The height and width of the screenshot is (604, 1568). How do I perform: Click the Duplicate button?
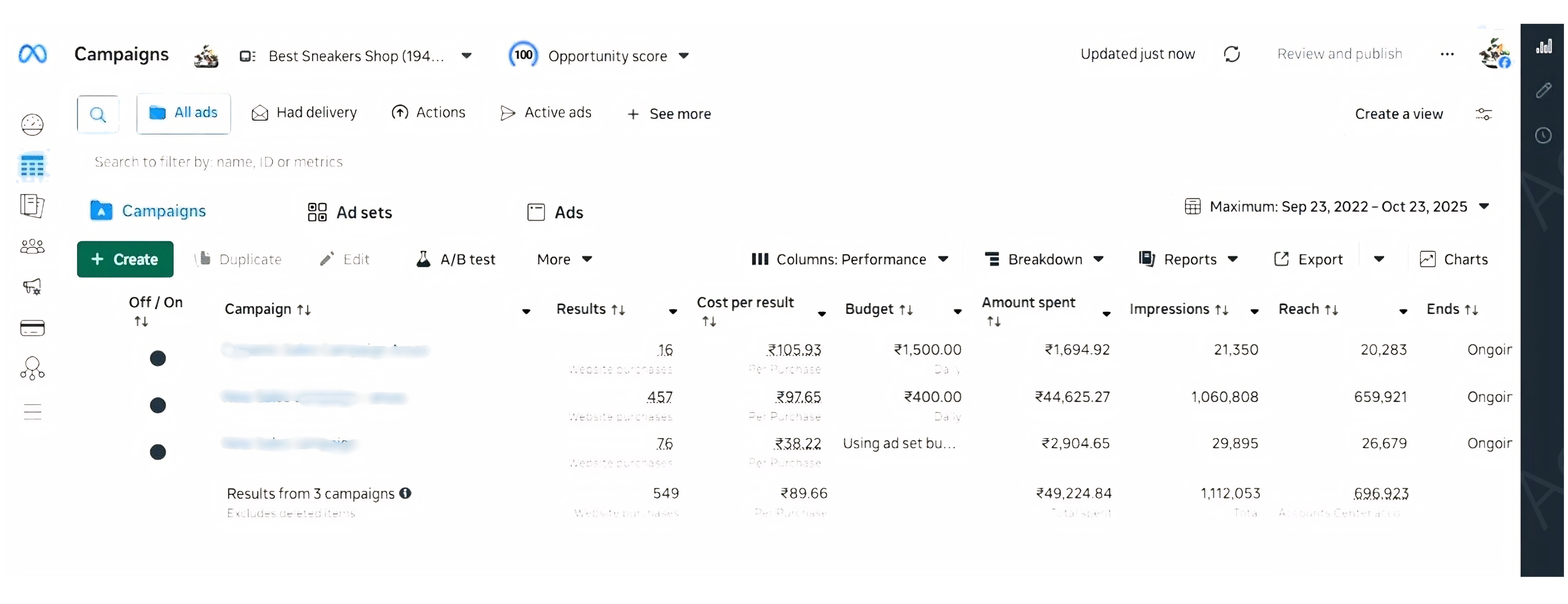point(239,259)
